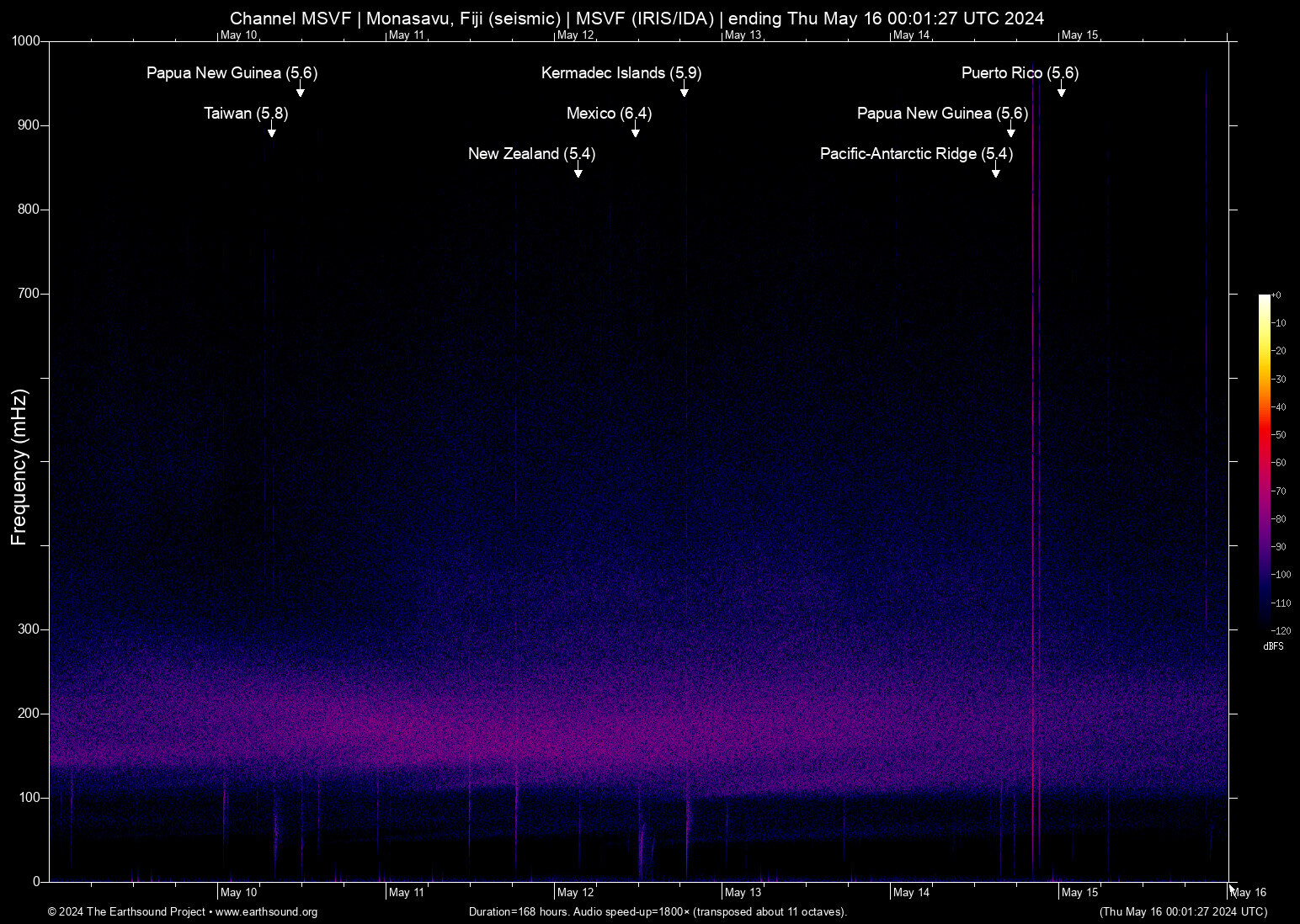Click the May 12 label on bottom axis
Image resolution: width=1300 pixels, height=924 pixels.
click(x=576, y=893)
